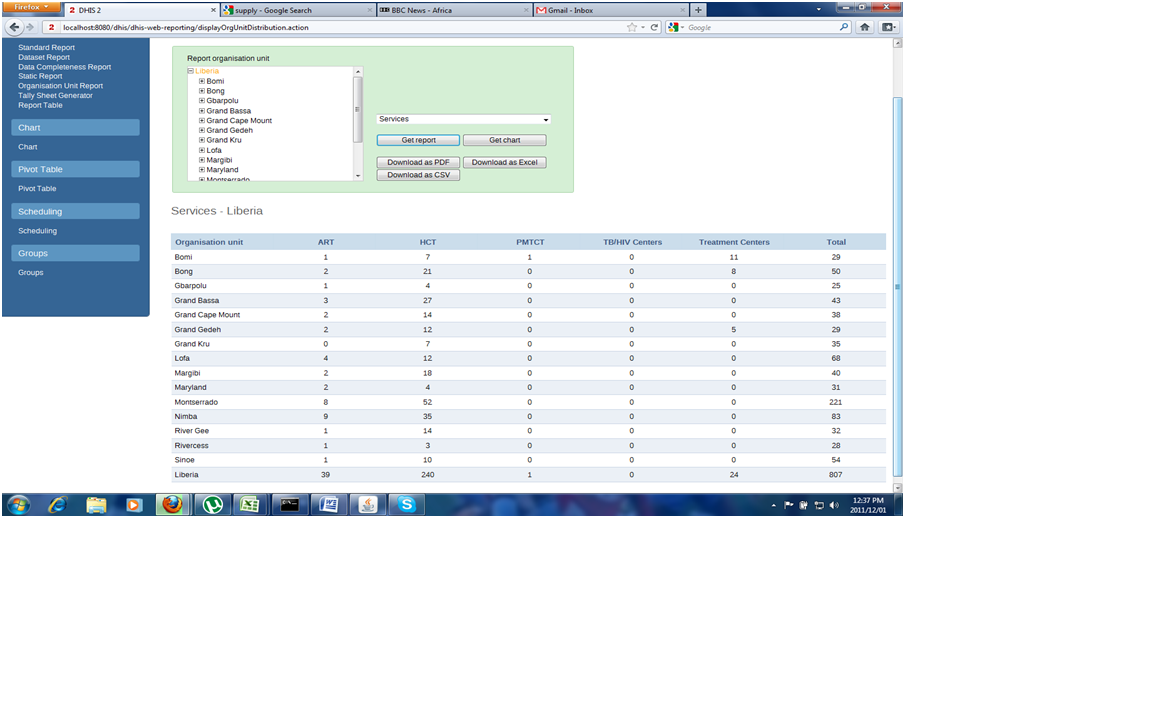Expand the Grand Bassa tree node

tap(202, 111)
